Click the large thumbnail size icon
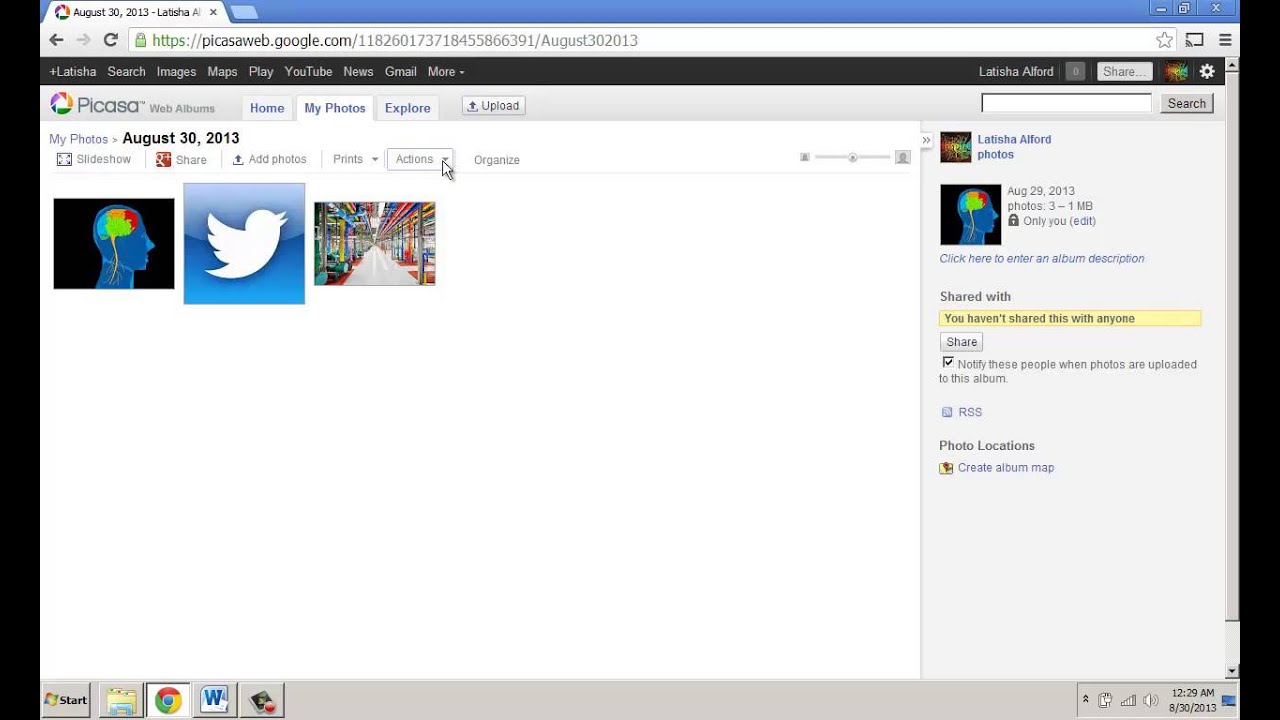This screenshot has height=720, width=1280. 902,157
